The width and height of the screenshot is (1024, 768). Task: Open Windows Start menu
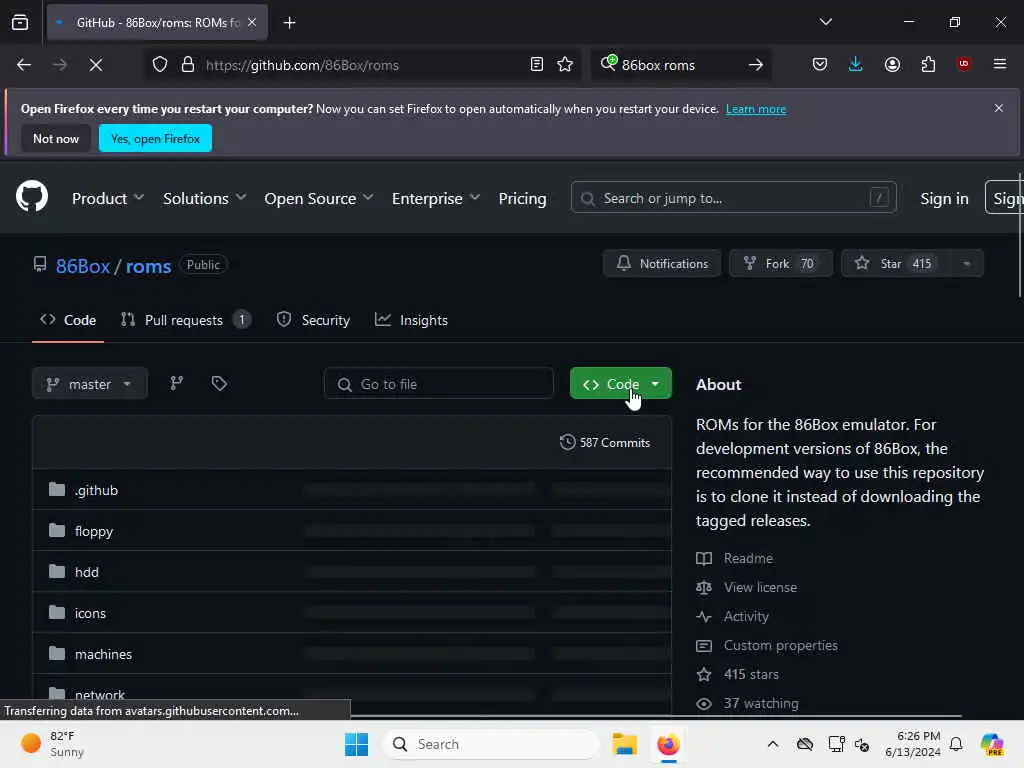(357, 744)
